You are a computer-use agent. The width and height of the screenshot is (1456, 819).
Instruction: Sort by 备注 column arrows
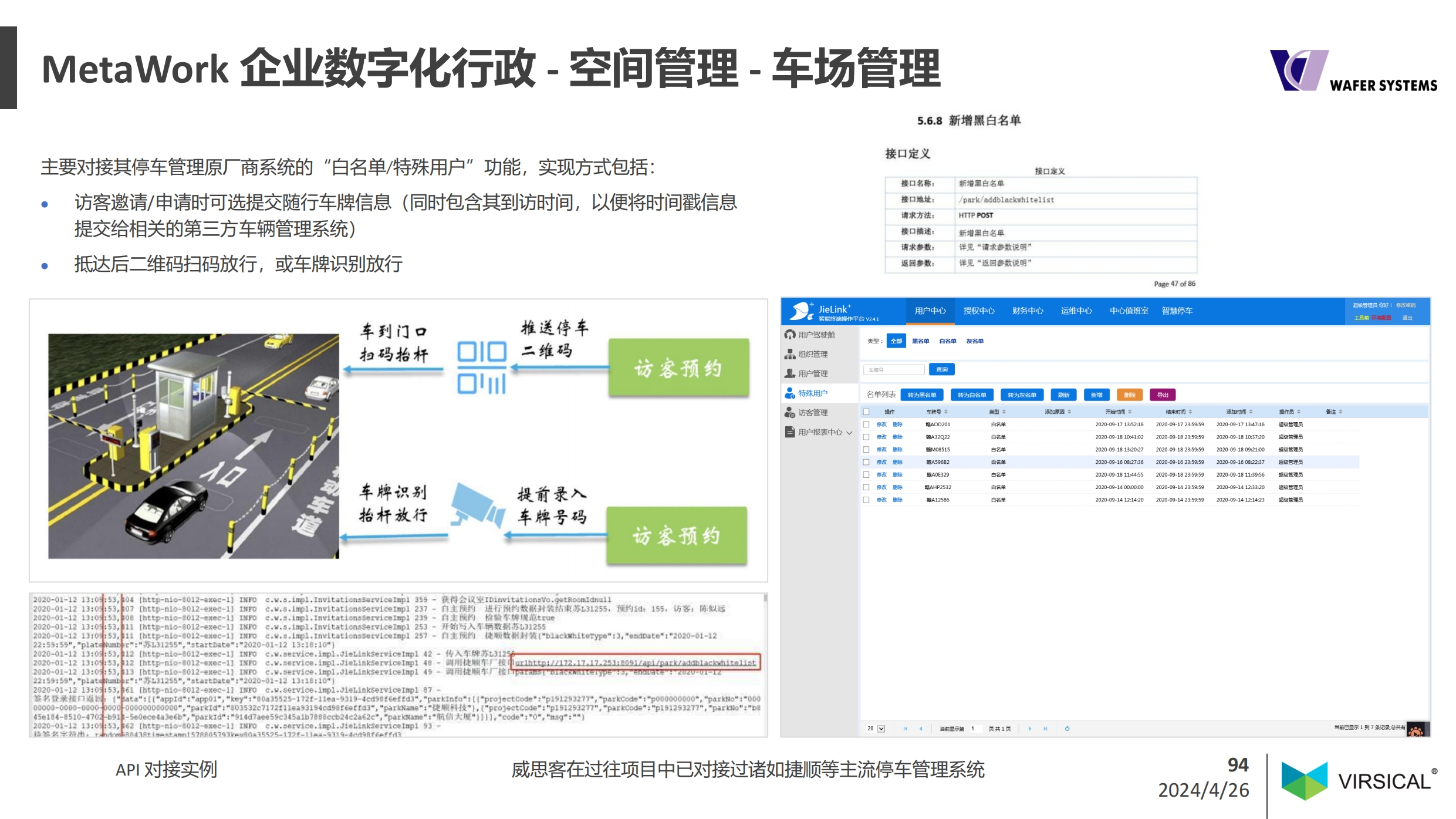(1340, 412)
